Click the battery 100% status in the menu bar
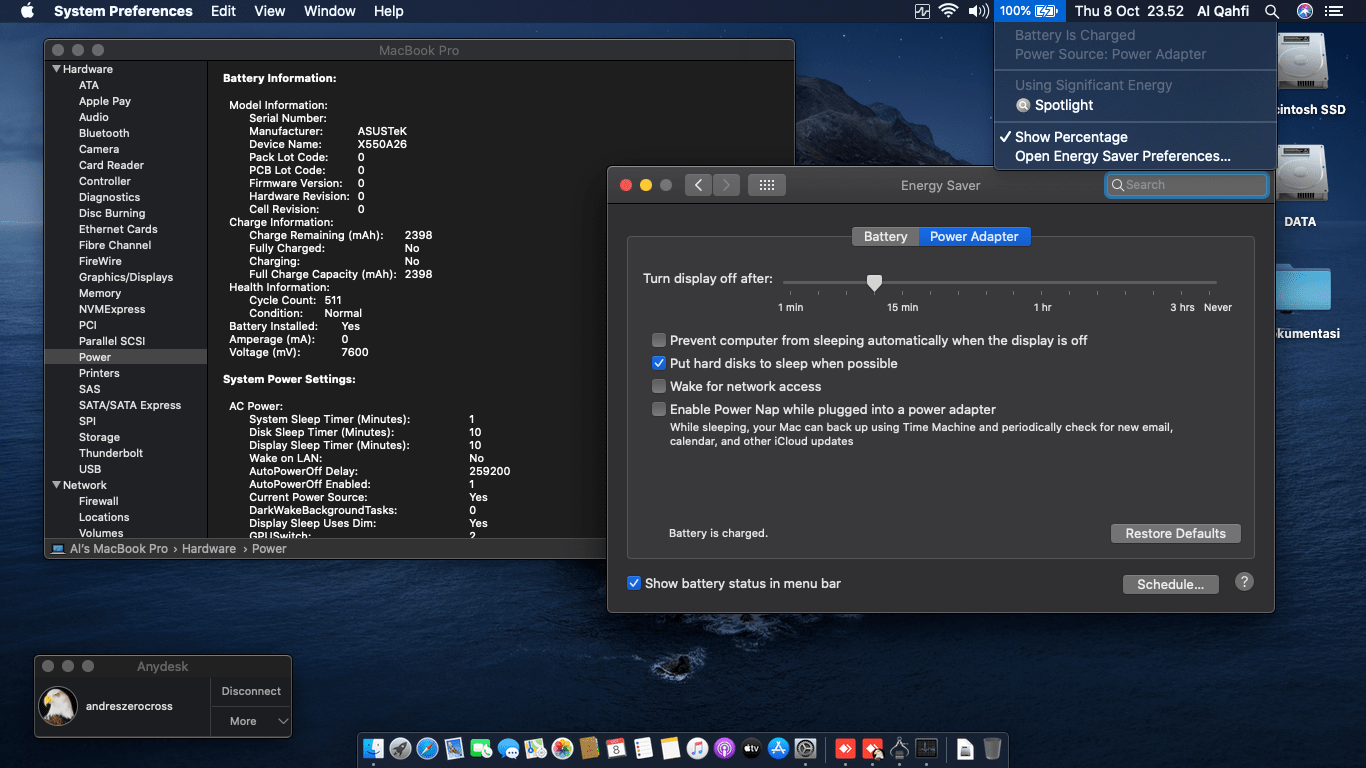1366x768 pixels. pos(1029,11)
